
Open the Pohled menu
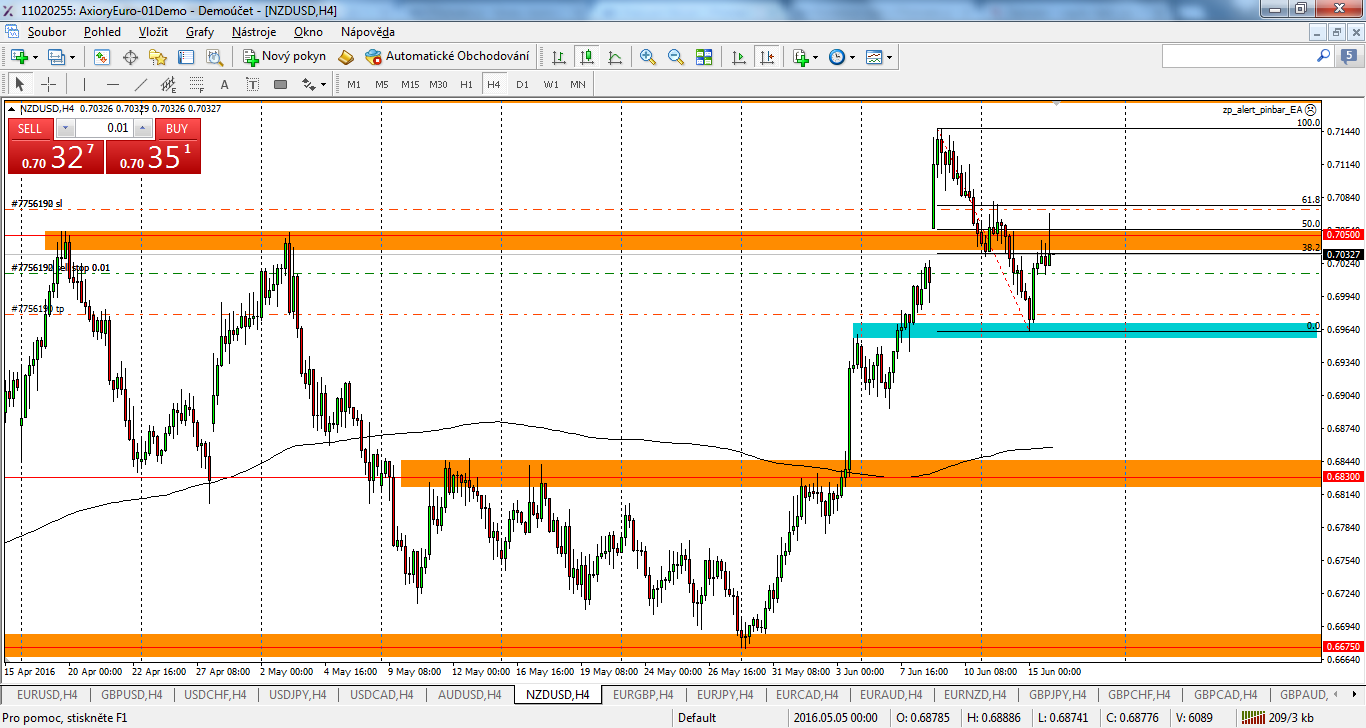point(102,31)
